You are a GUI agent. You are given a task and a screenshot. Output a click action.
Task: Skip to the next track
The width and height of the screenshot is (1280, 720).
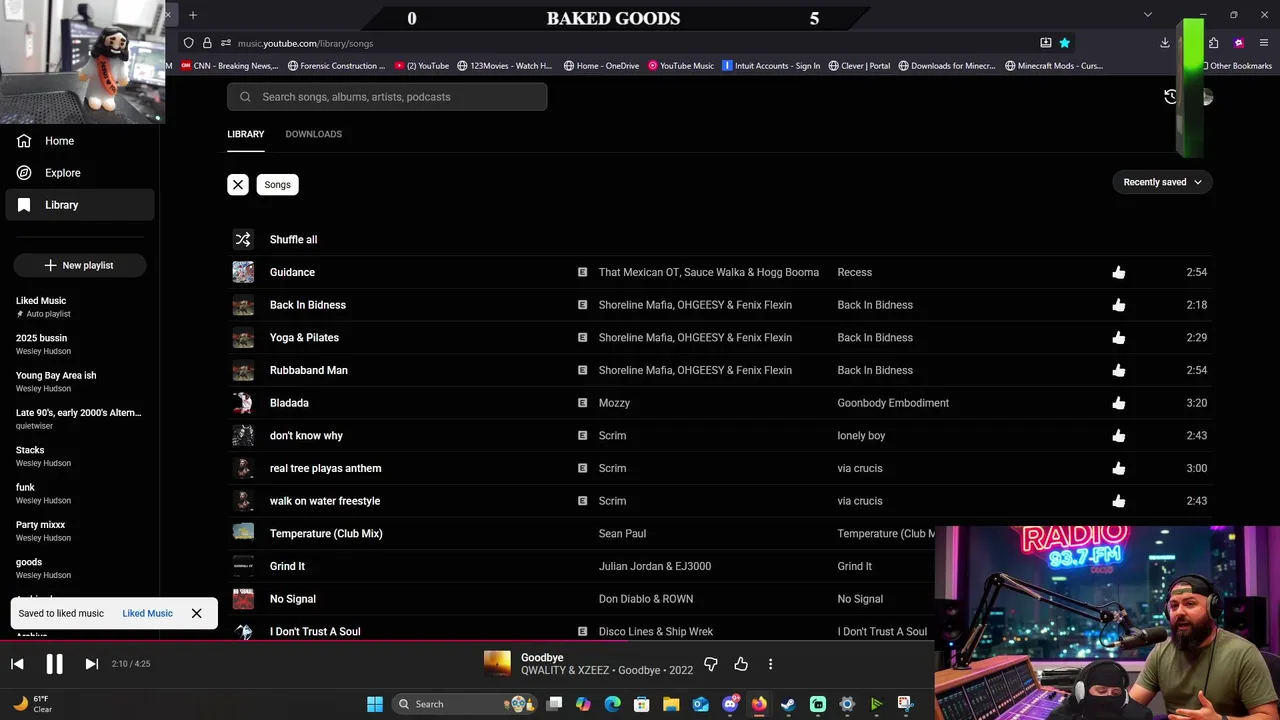pyautogui.click(x=91, y=664)
